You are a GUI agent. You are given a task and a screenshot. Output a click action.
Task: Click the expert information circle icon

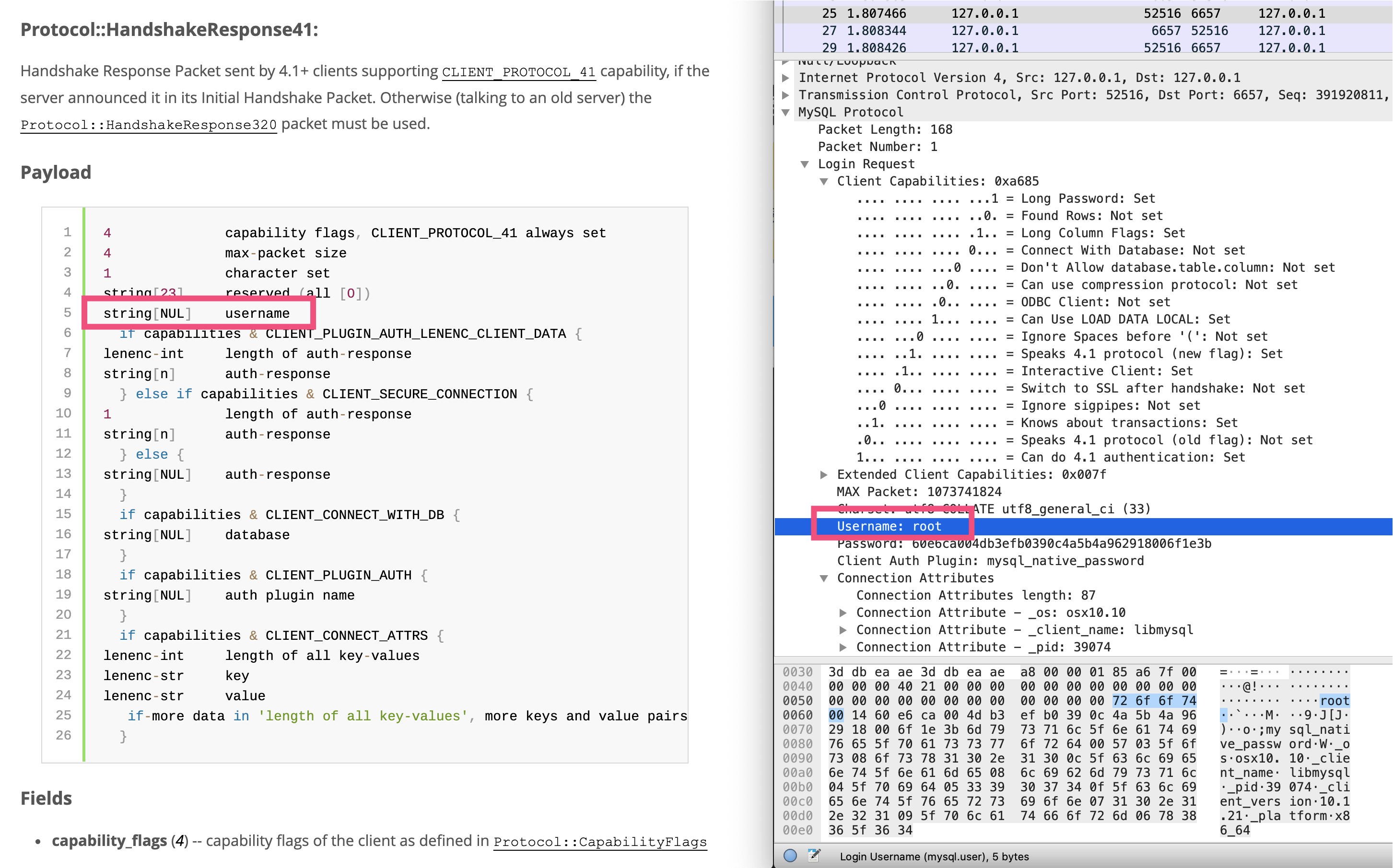tap(790, 856)
